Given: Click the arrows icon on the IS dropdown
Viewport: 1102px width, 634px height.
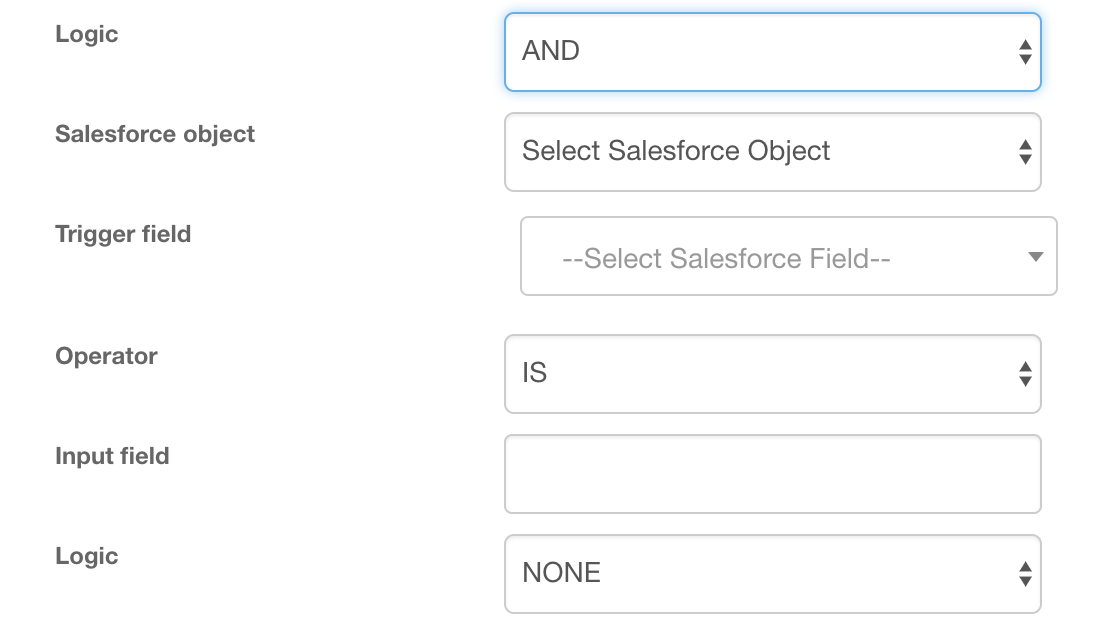Looking at the screenshot, I should pyautogui.click(x=1025, y=374).
